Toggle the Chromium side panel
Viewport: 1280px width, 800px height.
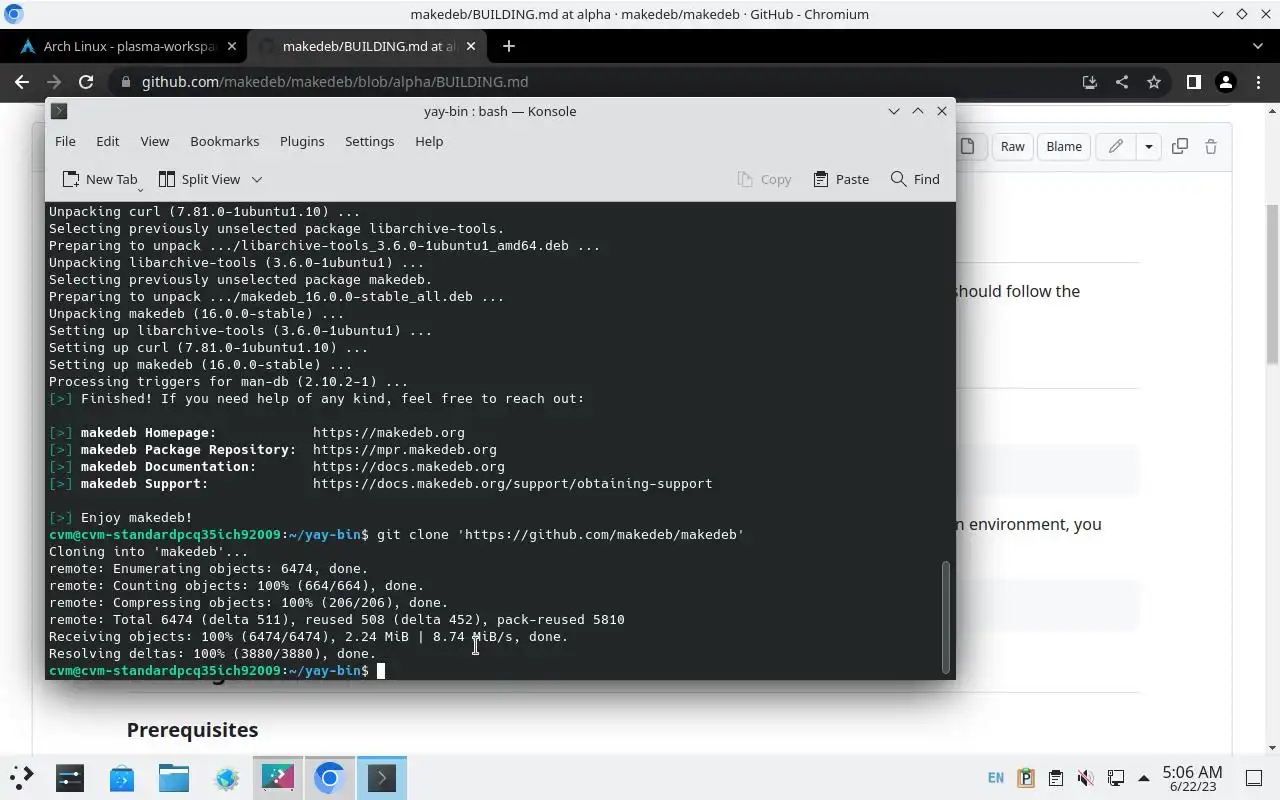pos(1193,82)
